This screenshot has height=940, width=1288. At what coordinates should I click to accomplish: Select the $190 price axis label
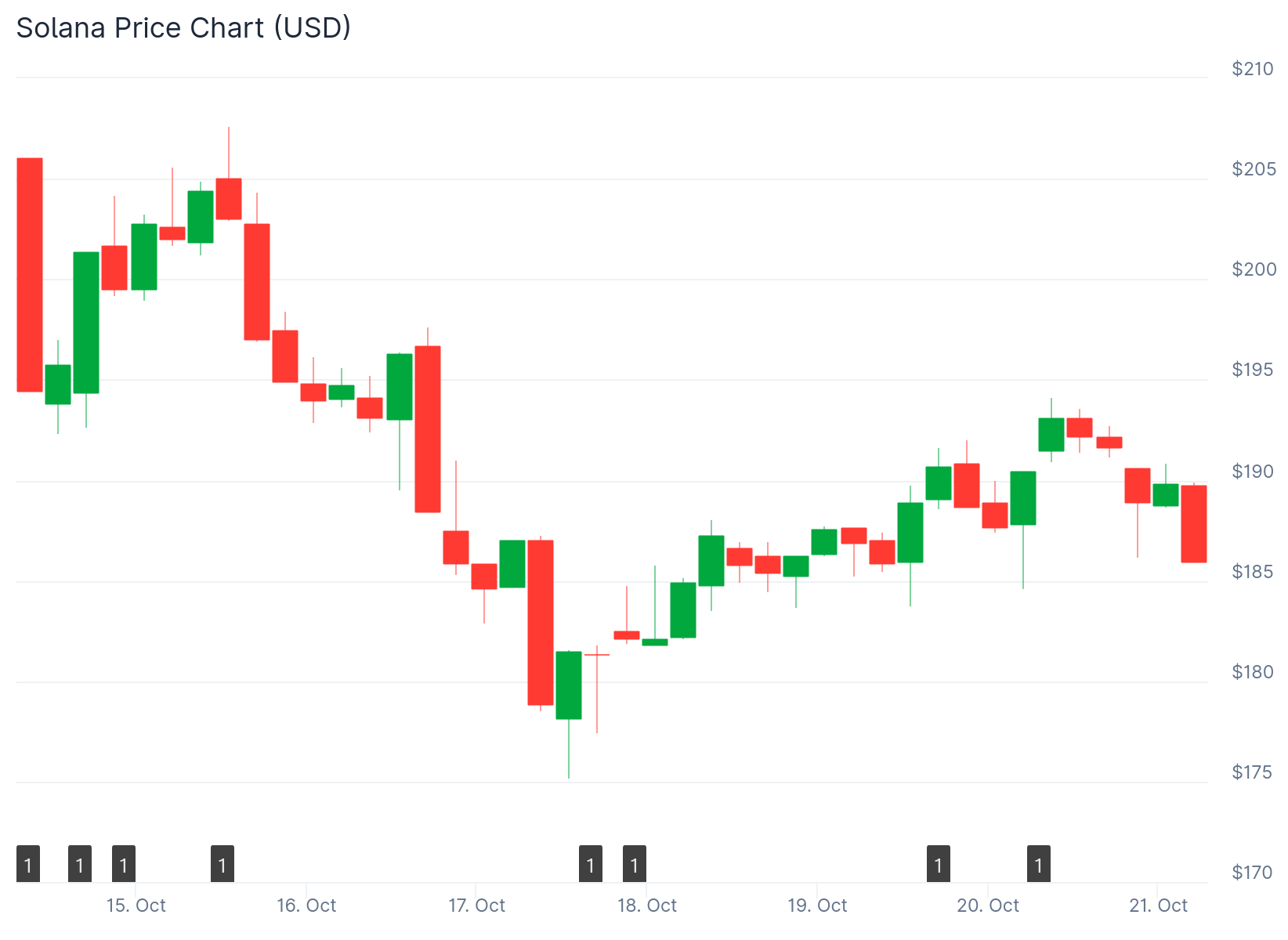click(x=1253, y=471)
